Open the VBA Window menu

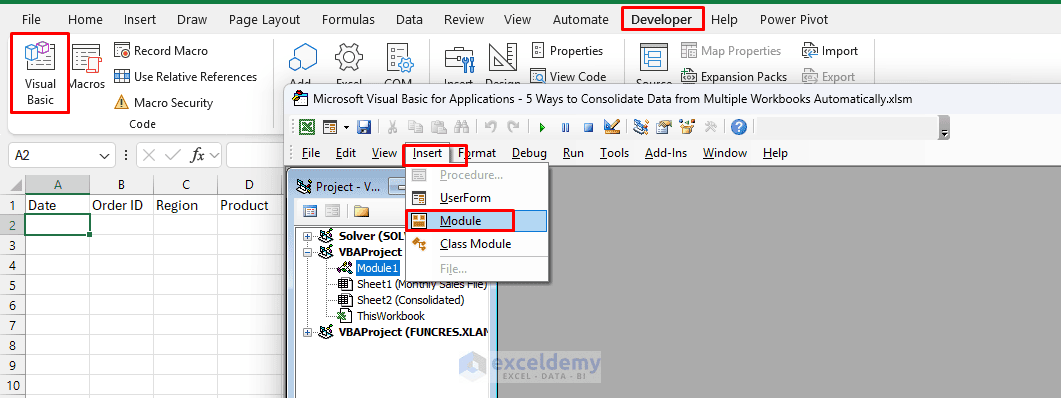pos(725,153)
